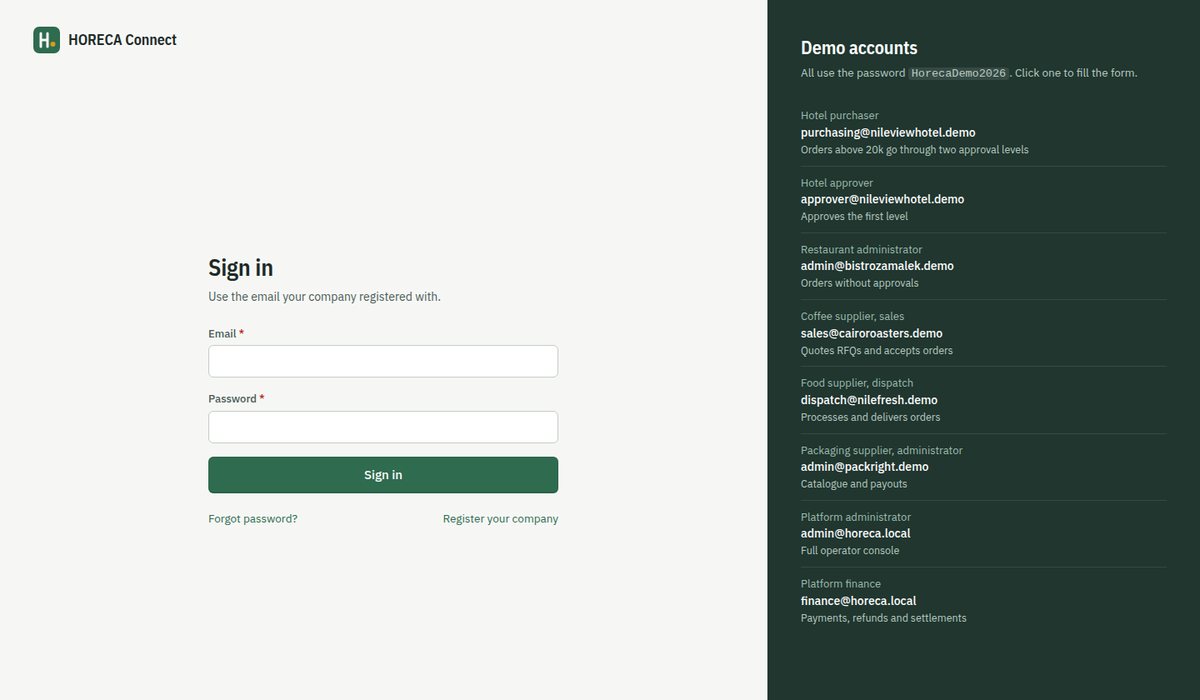Click 'Approves the first level' description
This screenshot has width=1200, height=700.
[855, 216]
